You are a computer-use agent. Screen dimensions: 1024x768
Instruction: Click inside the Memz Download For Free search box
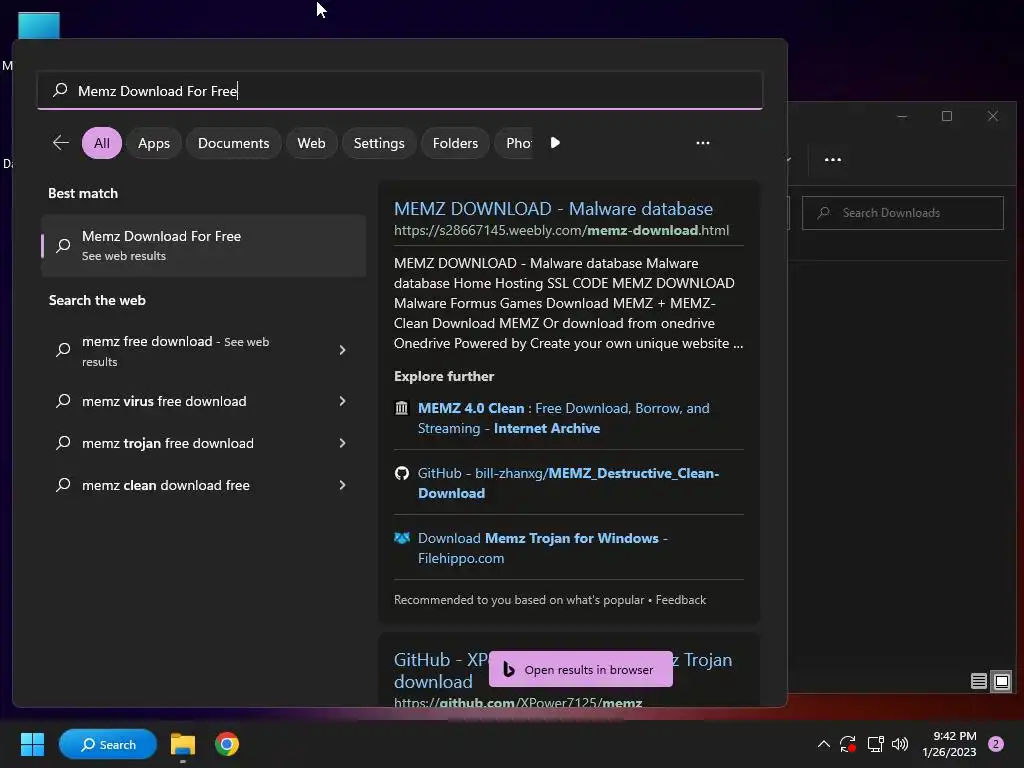pos(400,91)
